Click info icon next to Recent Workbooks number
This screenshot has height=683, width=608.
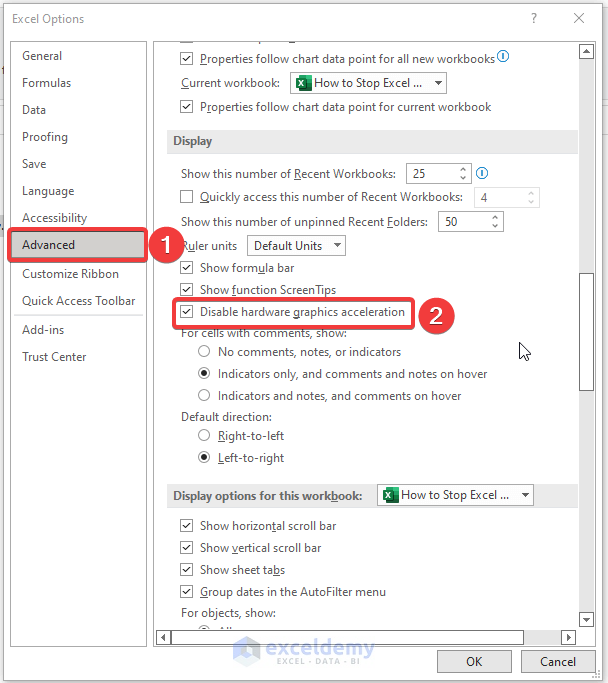[x=482, y=173]
